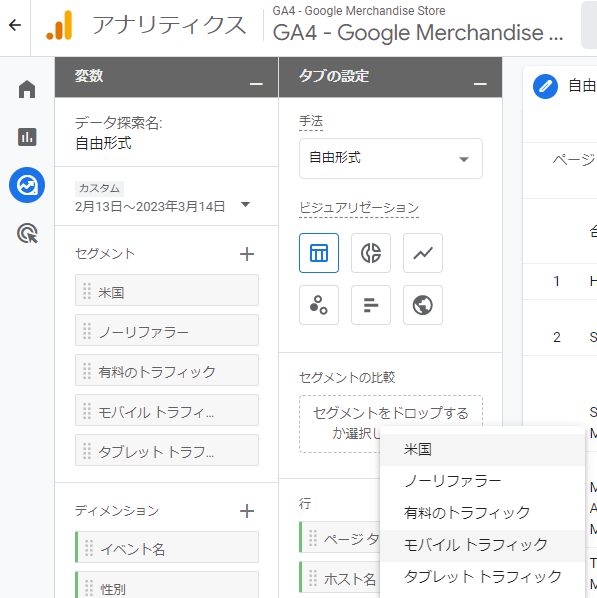Screen dimensions: 597x598
Task: Click the back arrow icon
Action: click(x=15, y=26)
